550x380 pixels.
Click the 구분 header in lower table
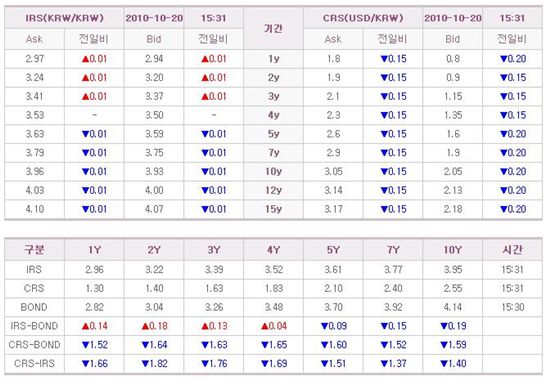click(x=34, y=249)
